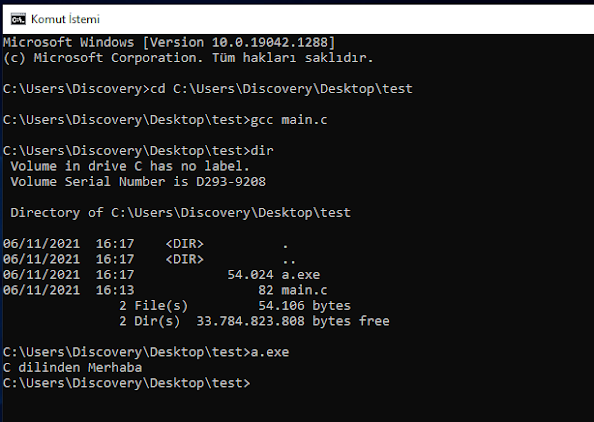Click the '2 Dir(s)' summary text
This screenshot has height=422, width=594.
click(150, 321)
